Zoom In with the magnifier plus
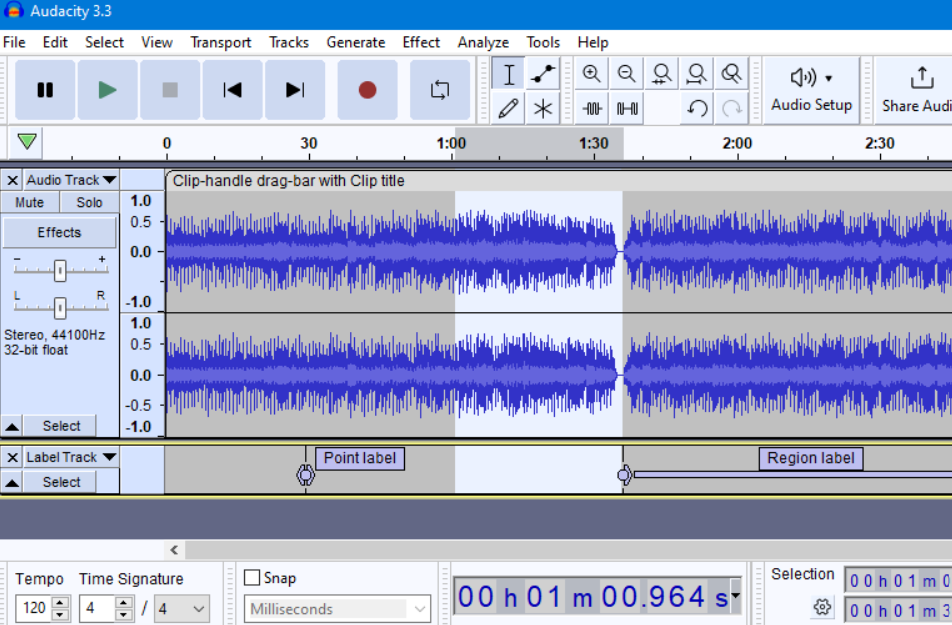 click(592, 74)
